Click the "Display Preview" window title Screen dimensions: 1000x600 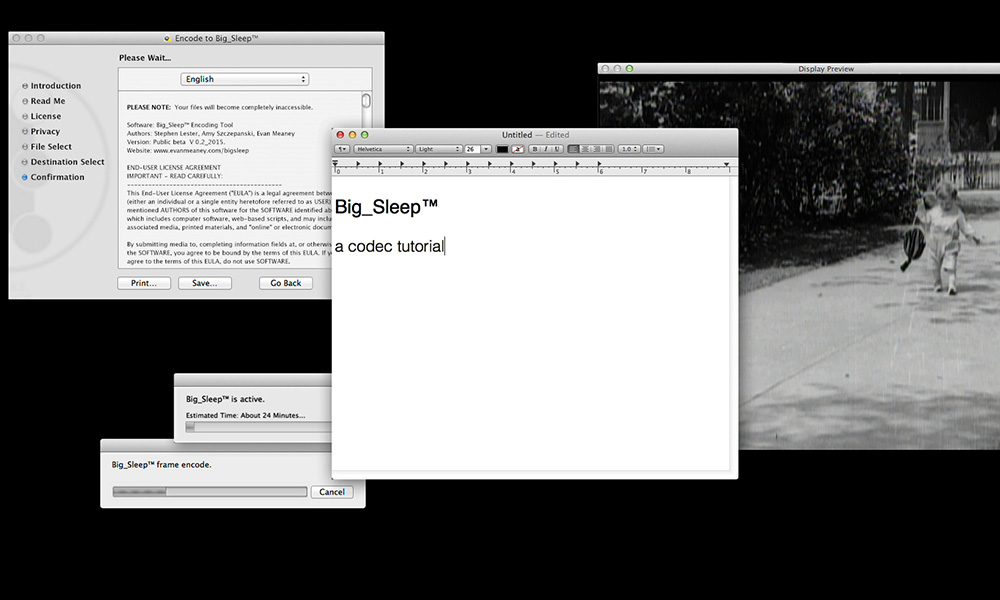point(826,69)
